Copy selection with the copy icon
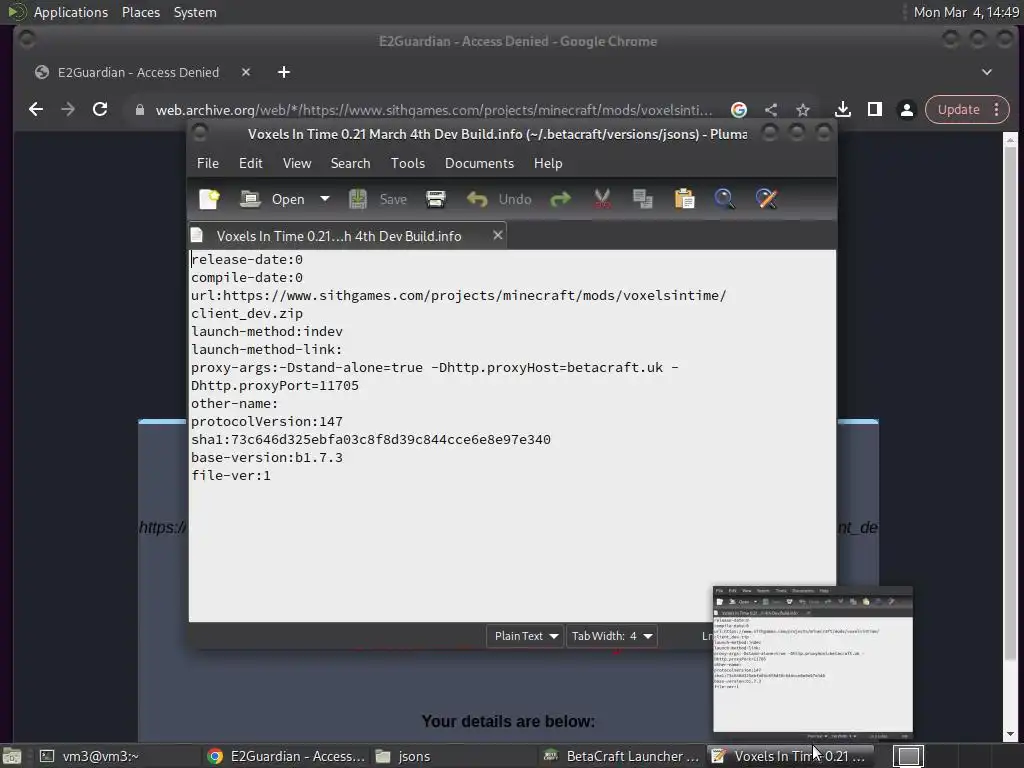 [x=643, y=199]
